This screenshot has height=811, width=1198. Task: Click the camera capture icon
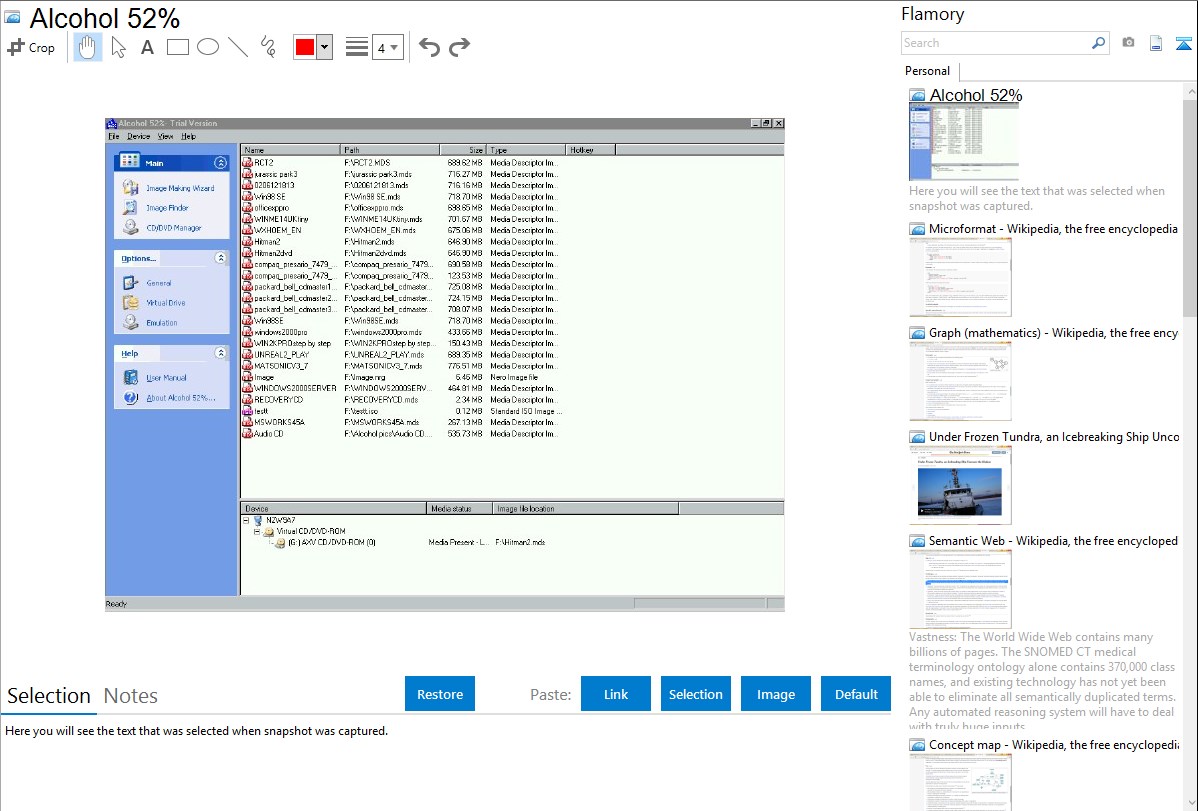(x=1128, y=43)
